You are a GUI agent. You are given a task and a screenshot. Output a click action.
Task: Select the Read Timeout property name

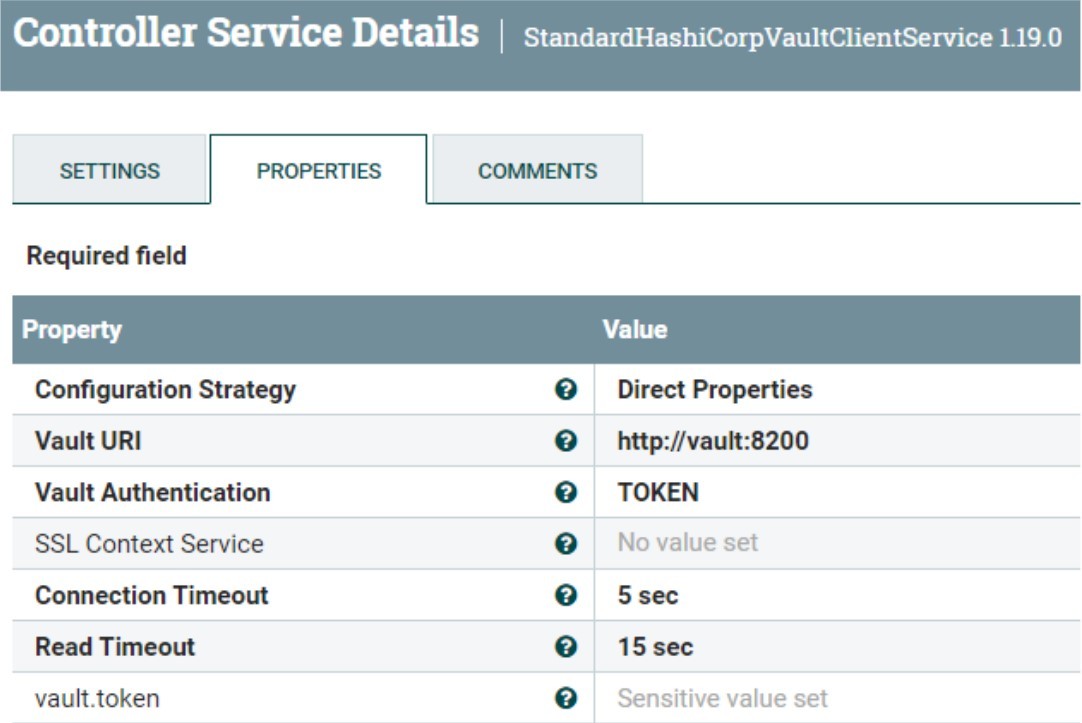click(x=115, y=646)
